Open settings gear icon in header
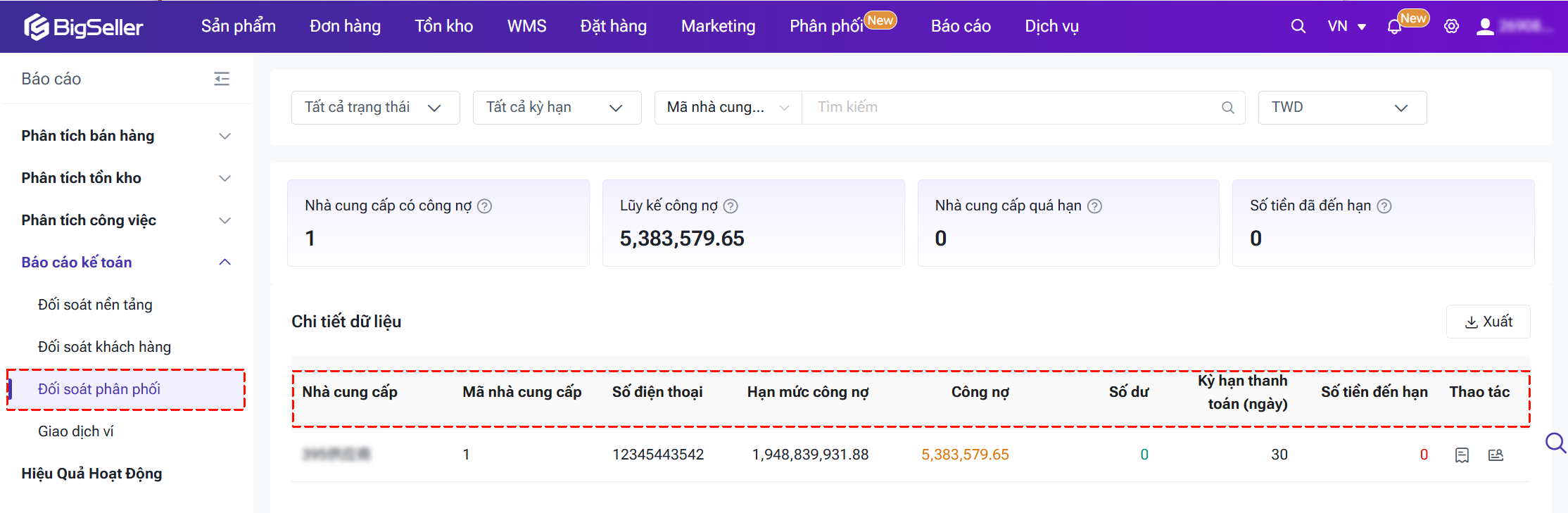The width and height of the screenshot is (1568, 513). pyautogui.click(x=1451, y=27)
